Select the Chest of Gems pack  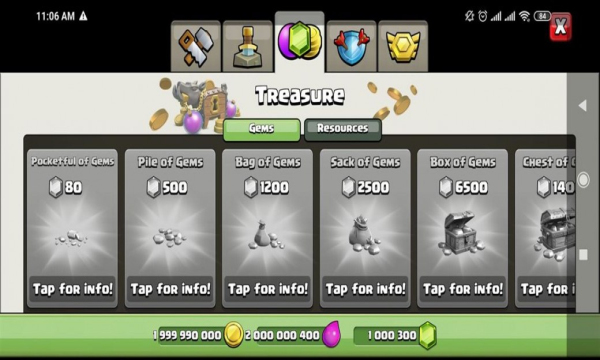point(546,228)
